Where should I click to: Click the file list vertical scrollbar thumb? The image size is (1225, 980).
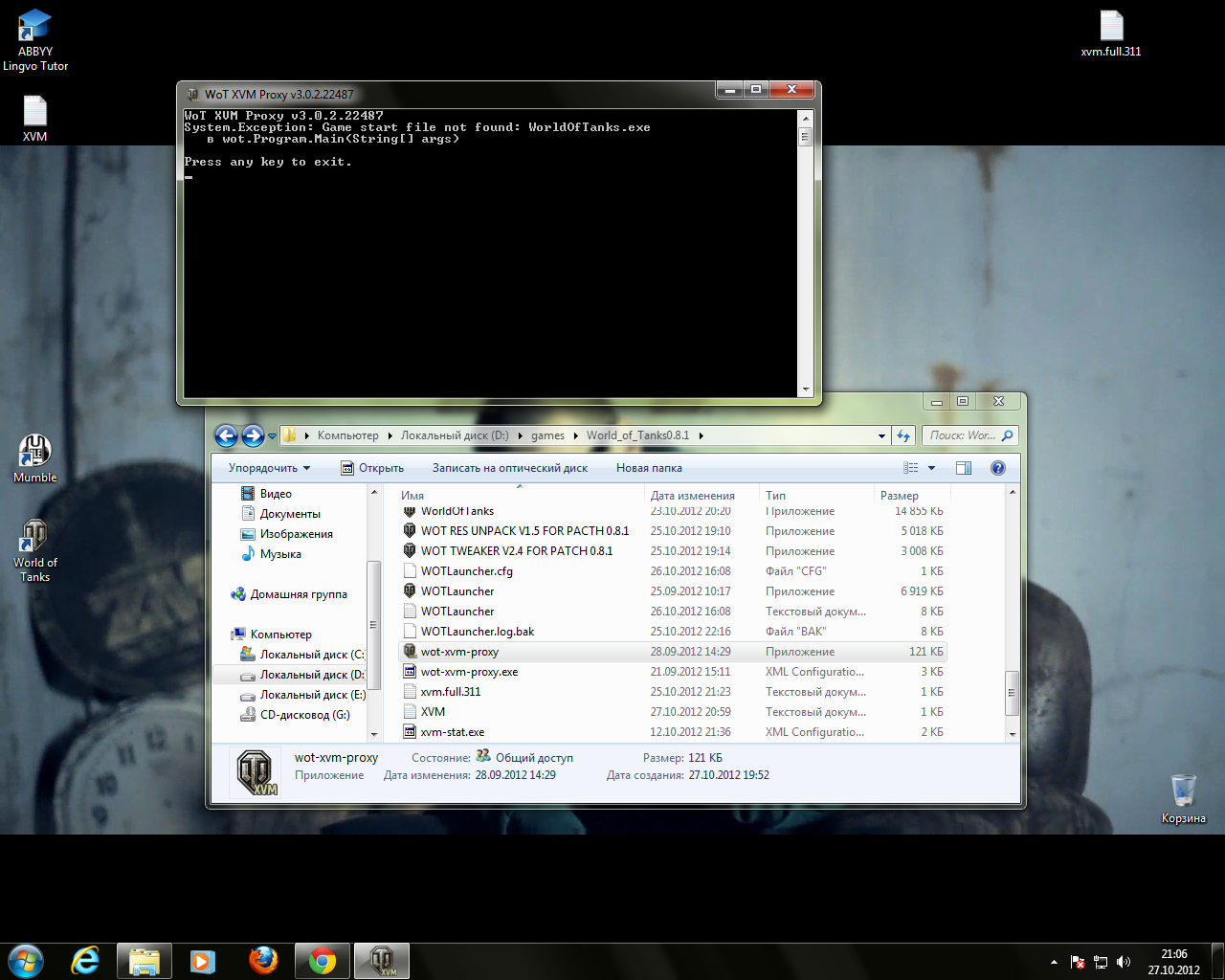pyautogui.click(x=1012, y=693)
